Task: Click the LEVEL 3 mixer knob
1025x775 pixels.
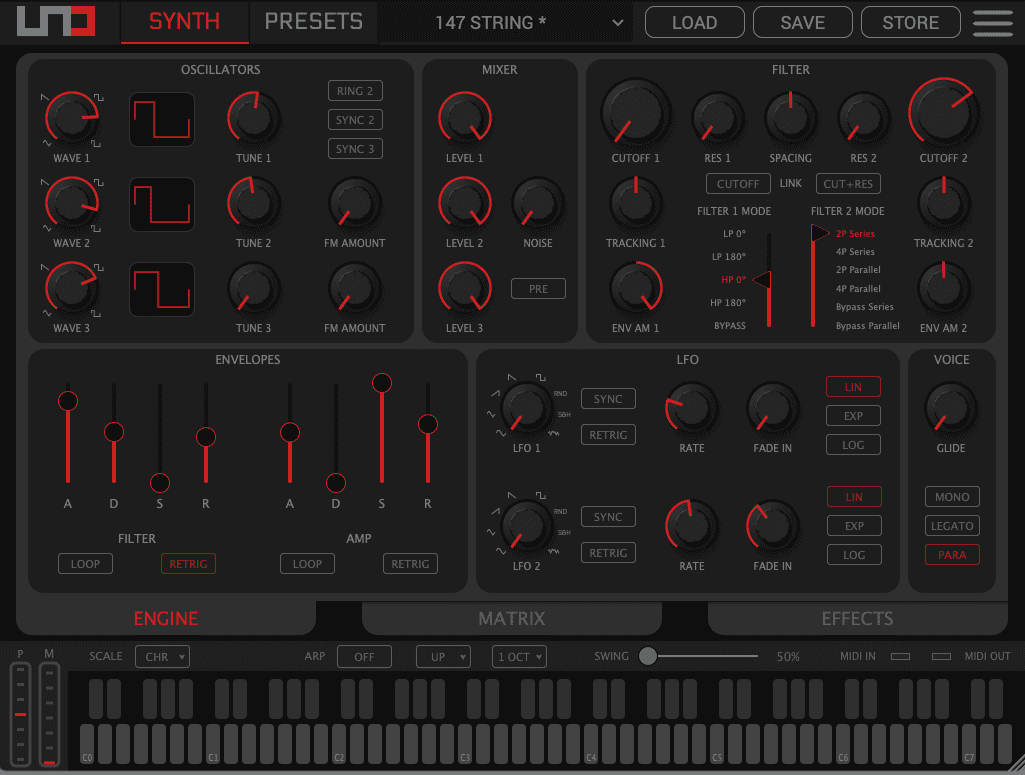Action: tap(465, 288)
